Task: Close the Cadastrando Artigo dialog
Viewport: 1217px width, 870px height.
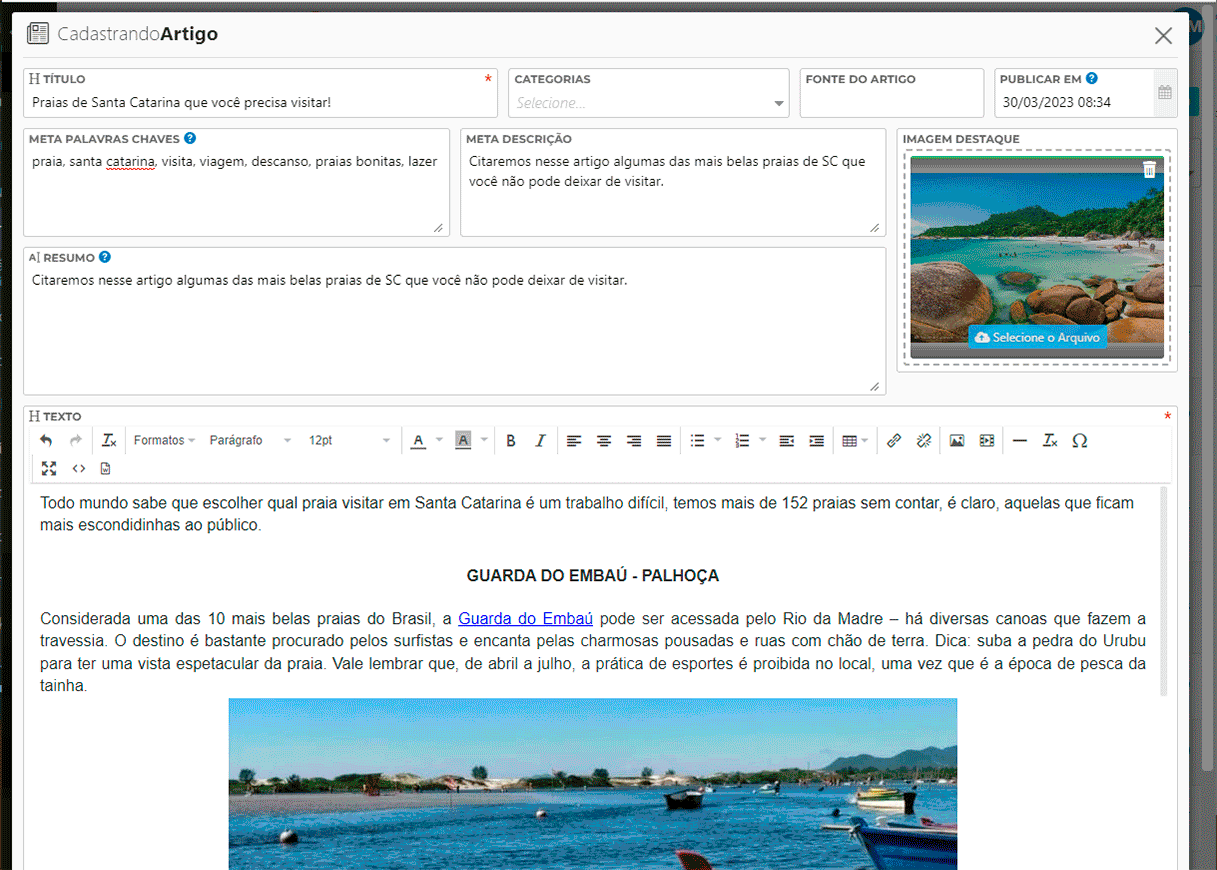Action: click(x=1163, y=36)
